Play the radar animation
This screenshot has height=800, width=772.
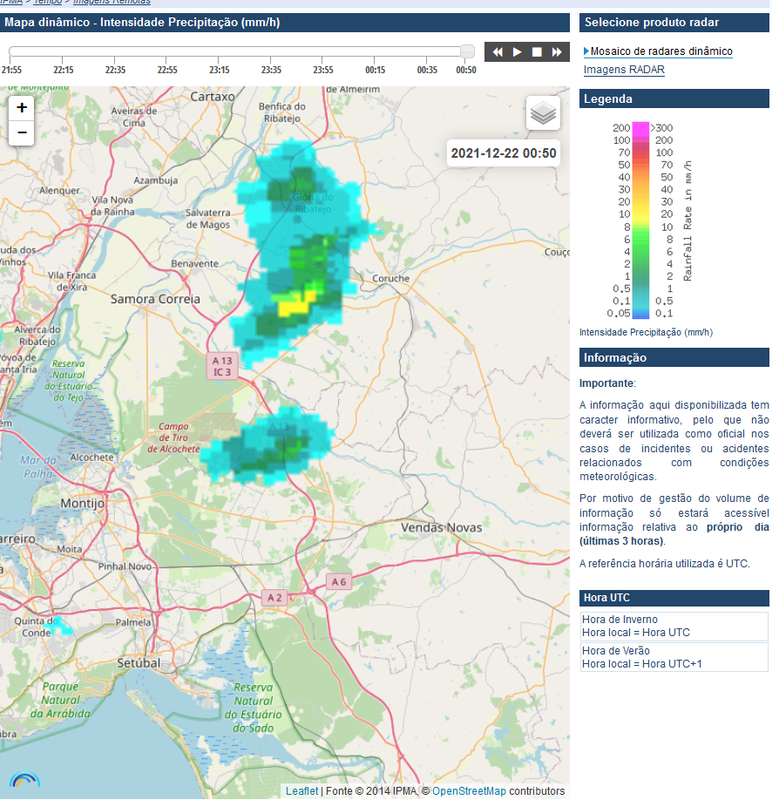point(517,52)
